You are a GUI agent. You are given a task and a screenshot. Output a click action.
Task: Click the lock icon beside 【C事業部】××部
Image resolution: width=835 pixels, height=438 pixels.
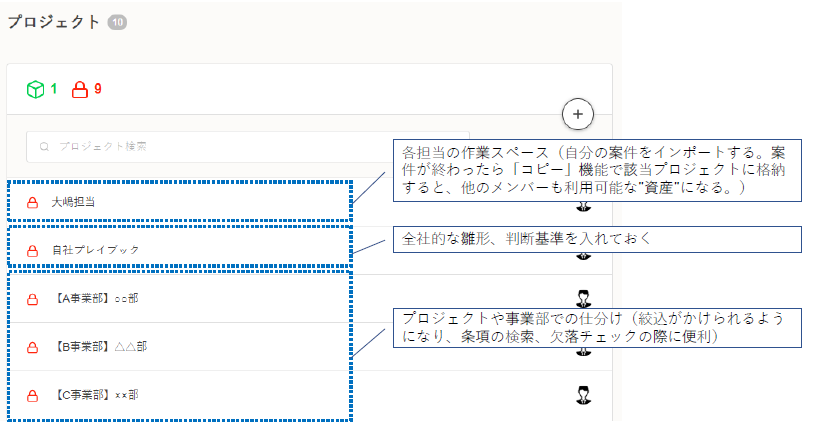coord(32,395)
